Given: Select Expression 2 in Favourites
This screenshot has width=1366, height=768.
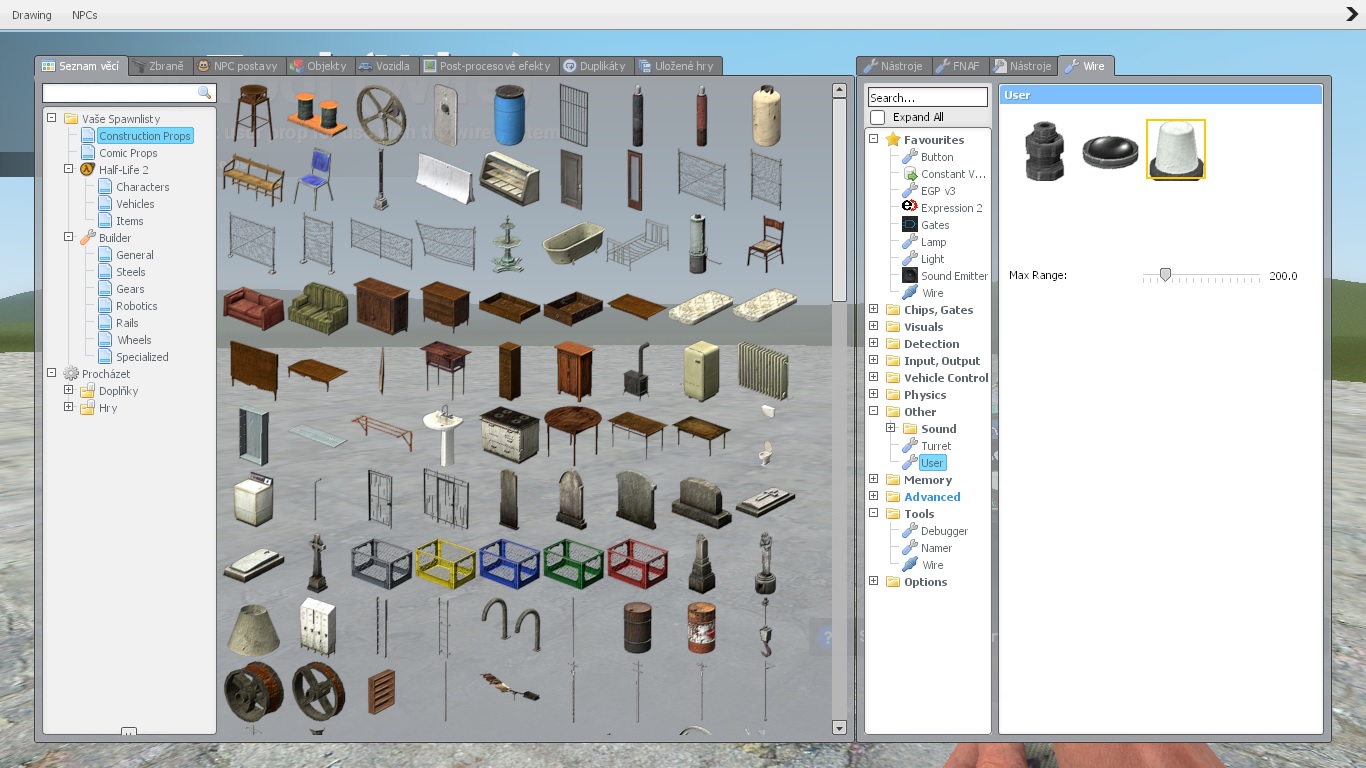Looking at the screenshot, I should [951, 208].
